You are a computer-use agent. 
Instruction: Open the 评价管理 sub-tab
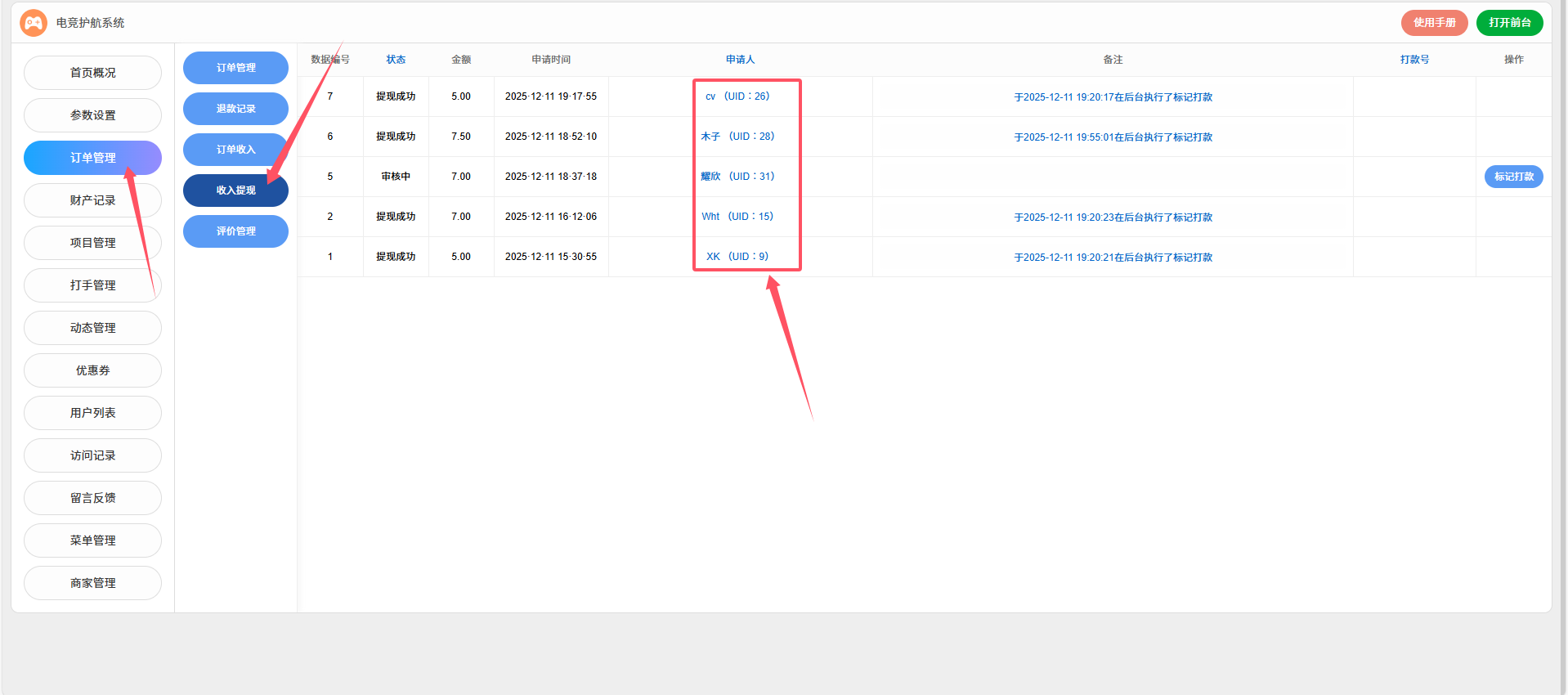click(235, 231)
